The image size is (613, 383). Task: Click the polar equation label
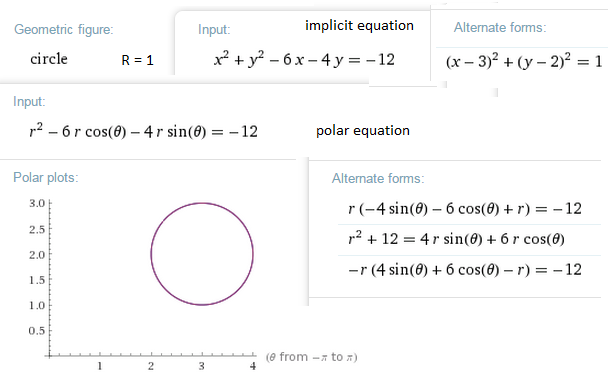pyautogui.click(x=363, y=131)
